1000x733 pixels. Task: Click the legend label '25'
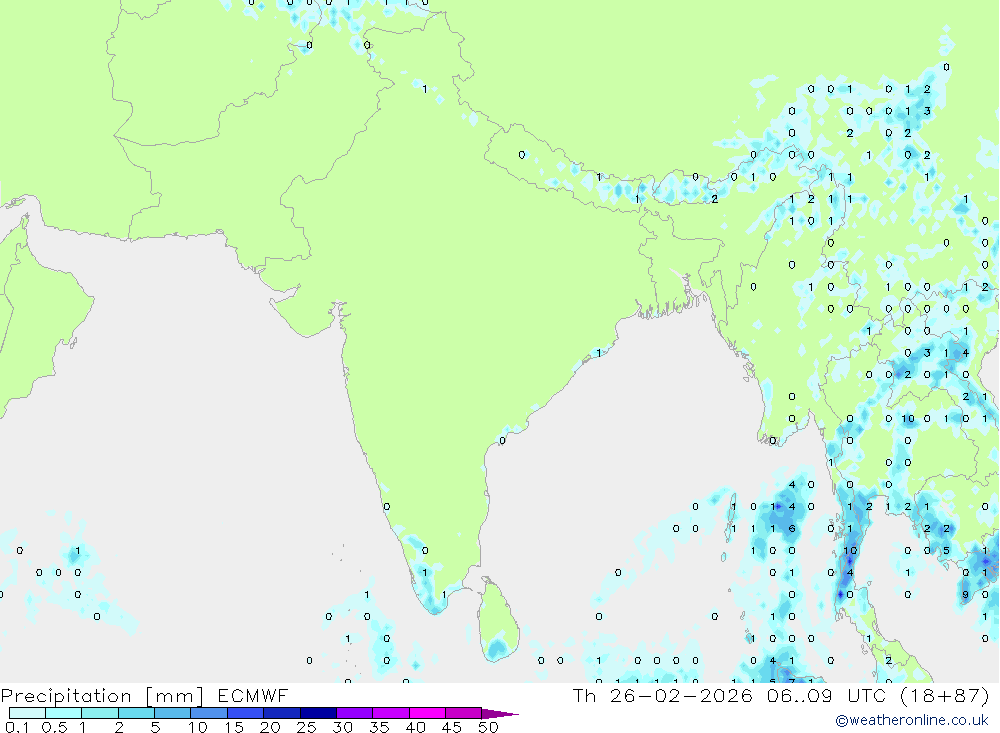point(306,727)
